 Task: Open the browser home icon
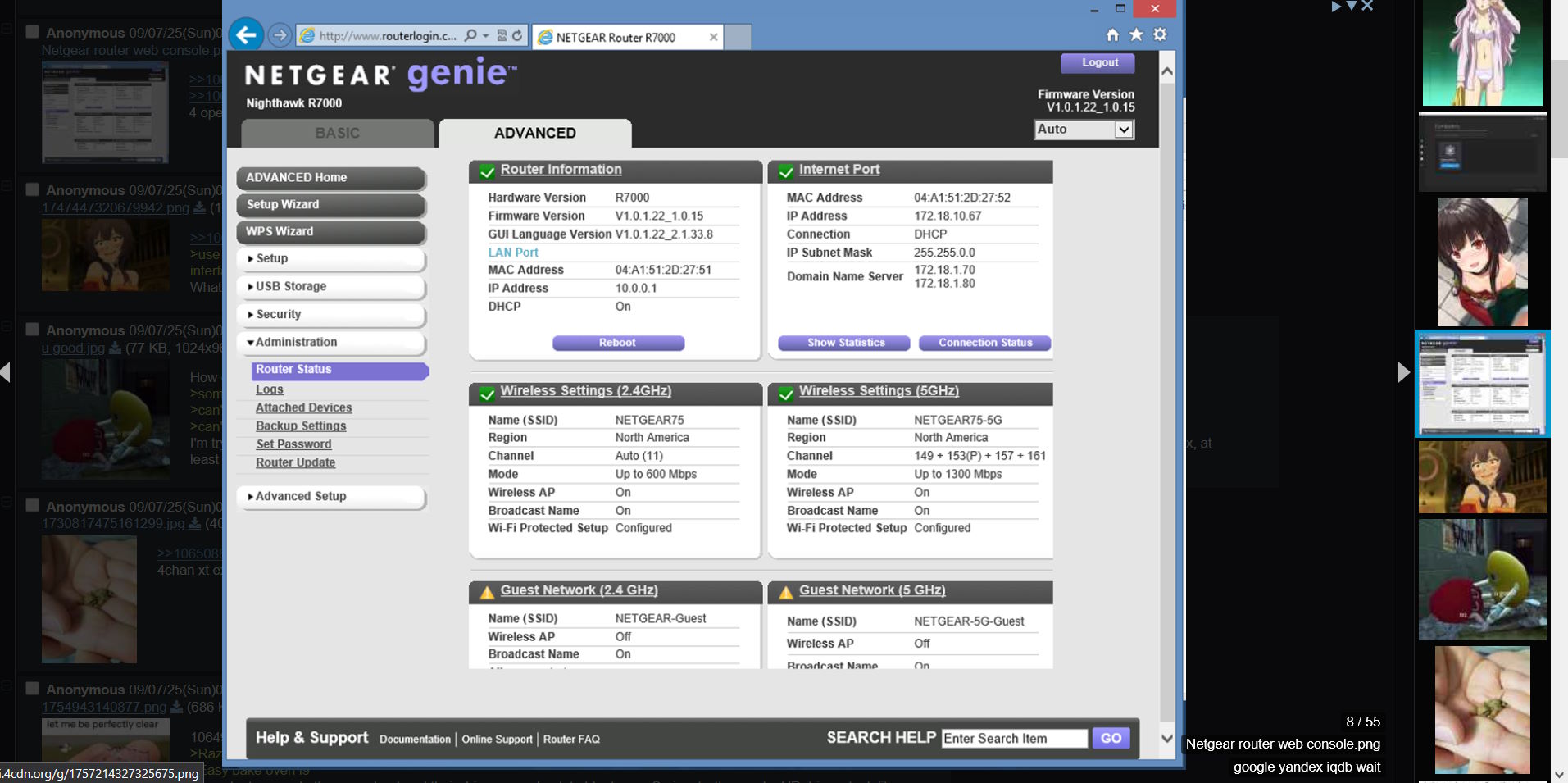tap(1112, 34)
